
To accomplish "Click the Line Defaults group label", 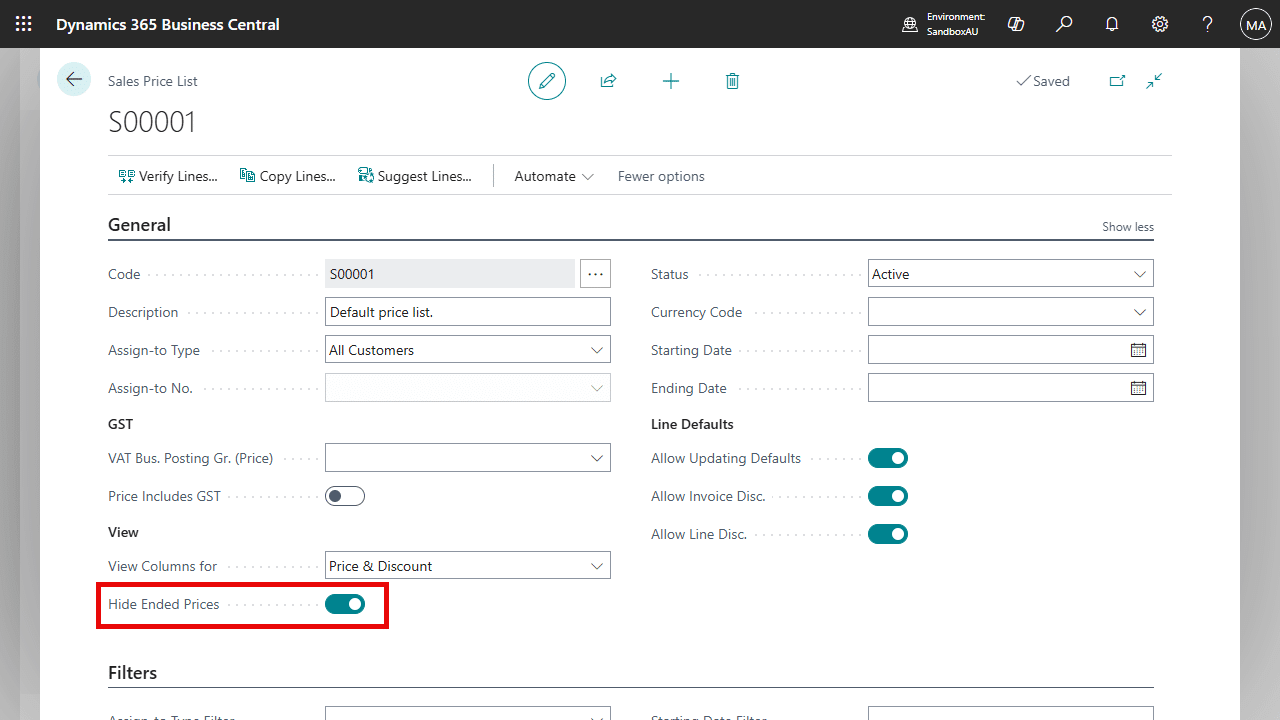I will pos(692,424).
